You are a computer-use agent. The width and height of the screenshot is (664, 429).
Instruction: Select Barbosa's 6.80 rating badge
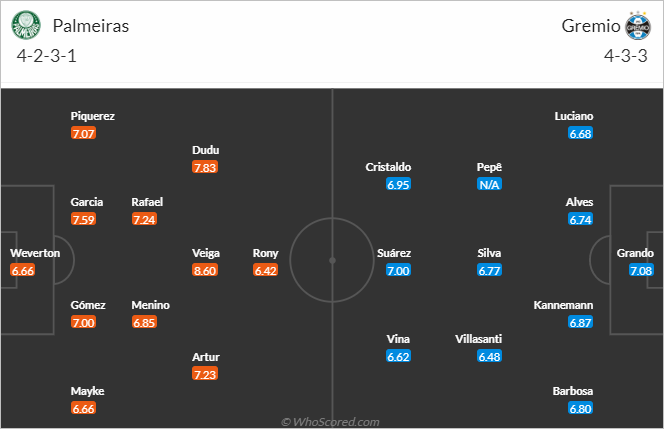580,408
